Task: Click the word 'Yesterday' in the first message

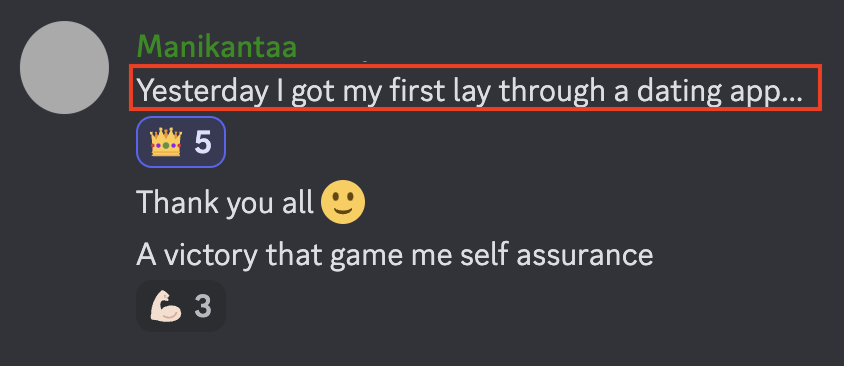Action: tap(202, 92)
